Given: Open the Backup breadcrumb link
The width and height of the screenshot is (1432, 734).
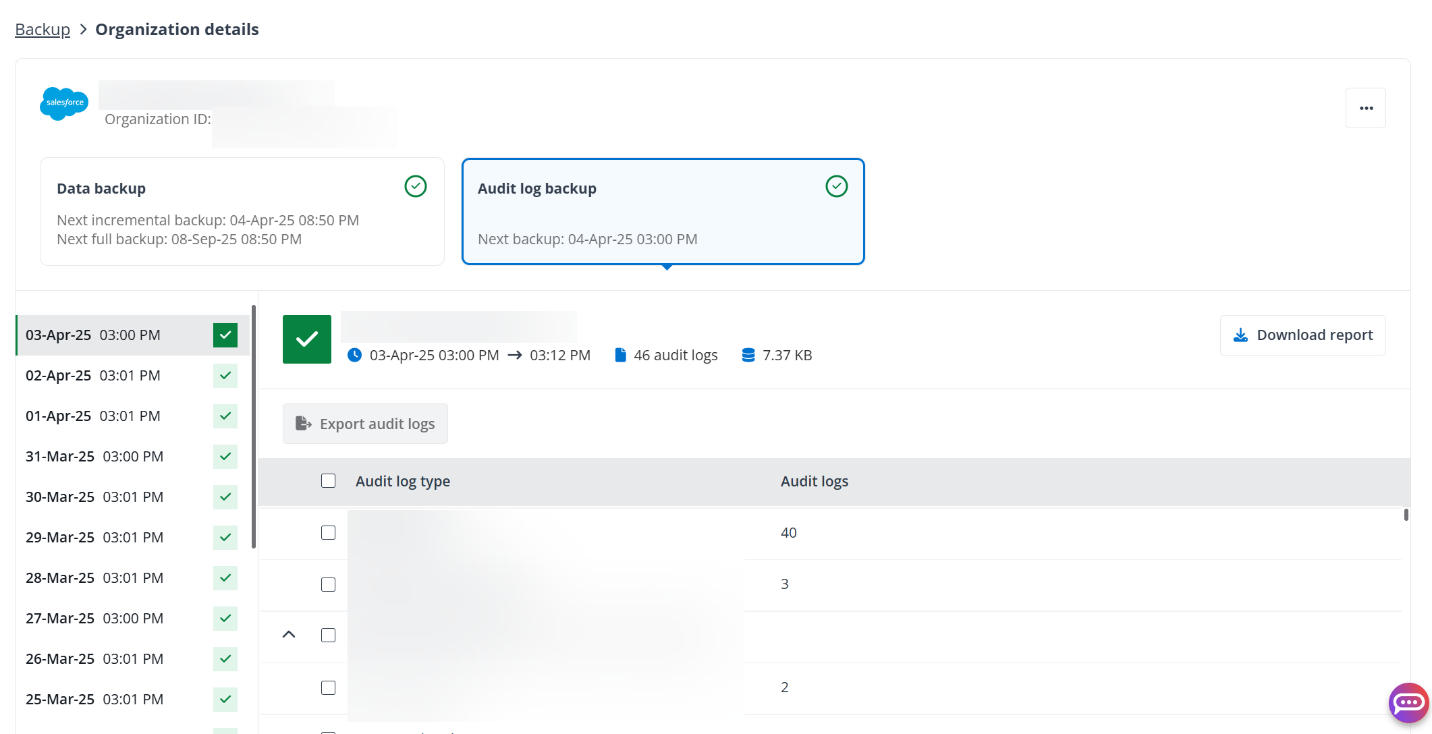Looking at the screenshot, I should [x=42, y=28].
